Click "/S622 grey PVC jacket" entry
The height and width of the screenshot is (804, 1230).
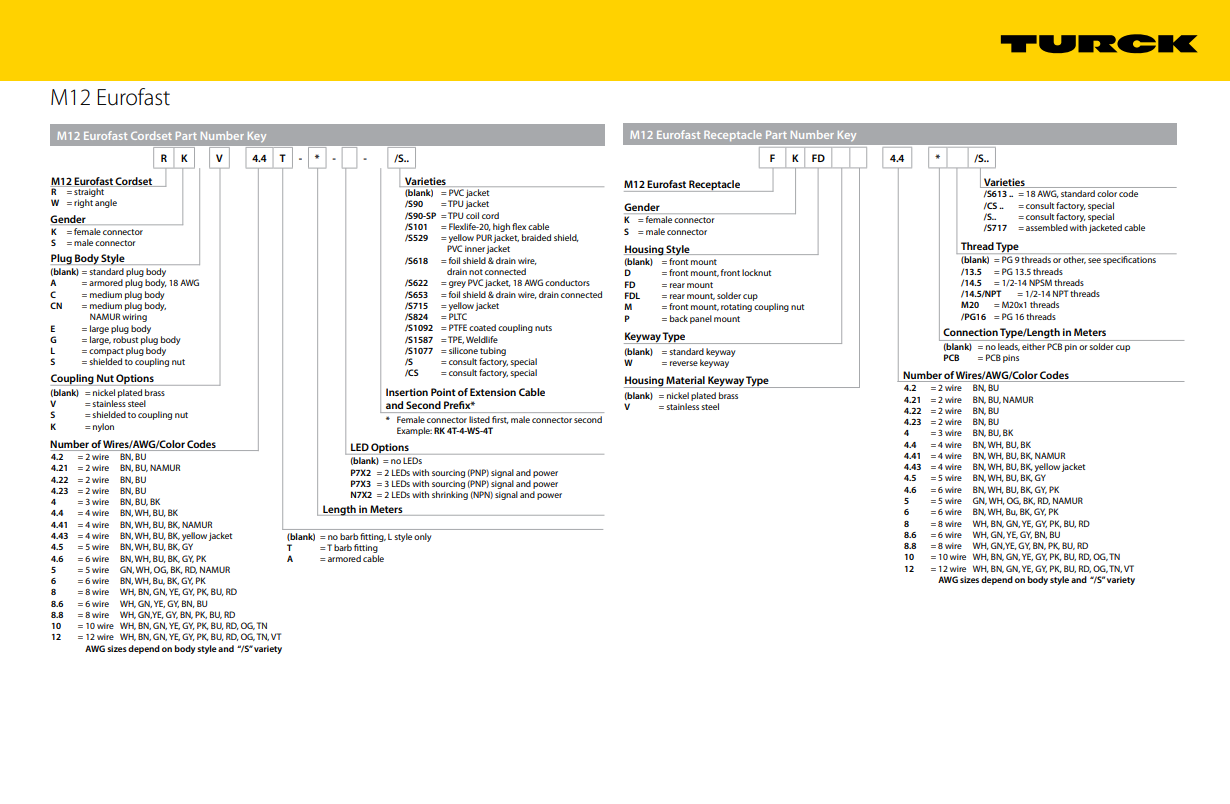(497, 283)
